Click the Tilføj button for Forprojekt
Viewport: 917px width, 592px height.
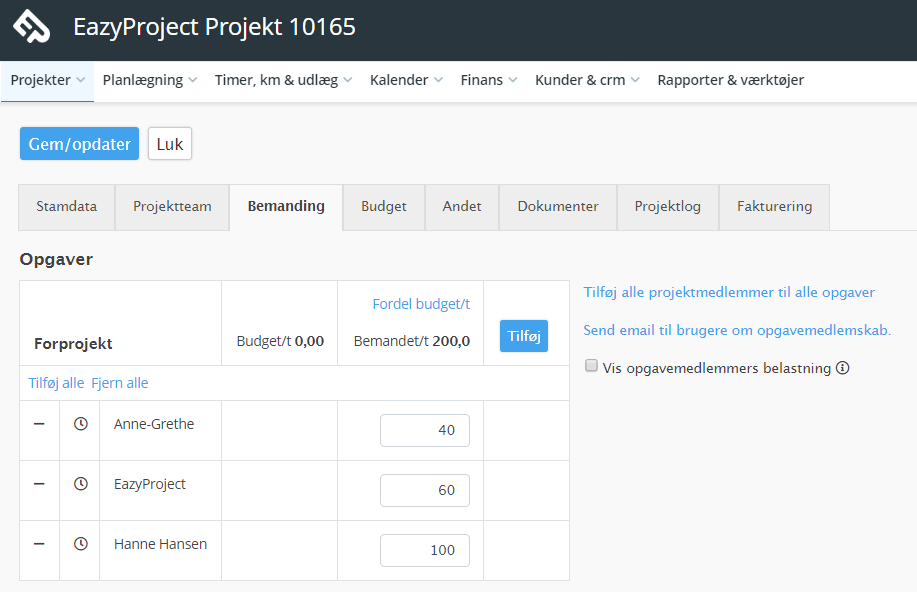click(524, 336)
